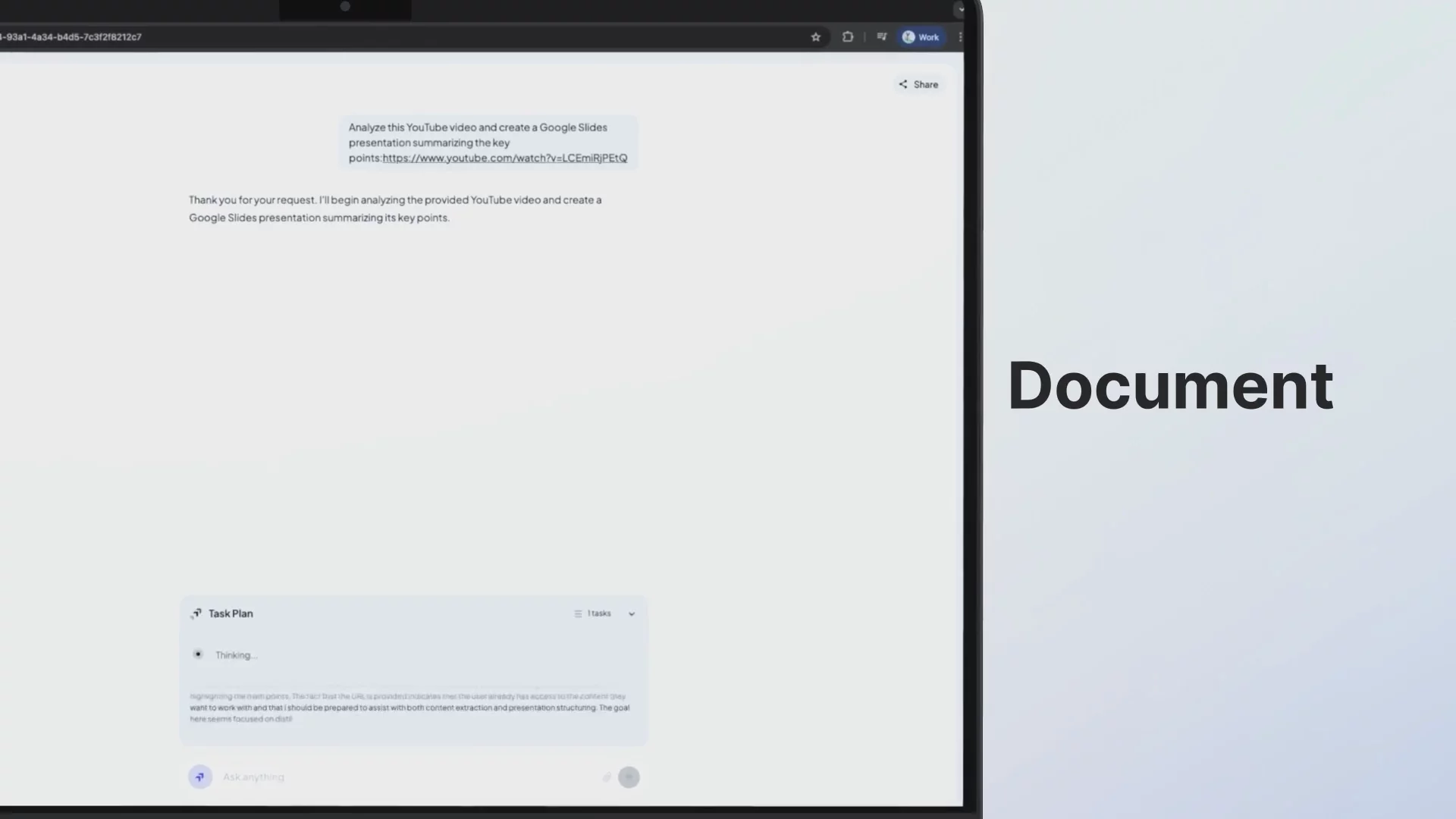Viewport: 1456px width, 819px height.
Task: Click the send message icon
Action: 629,777
